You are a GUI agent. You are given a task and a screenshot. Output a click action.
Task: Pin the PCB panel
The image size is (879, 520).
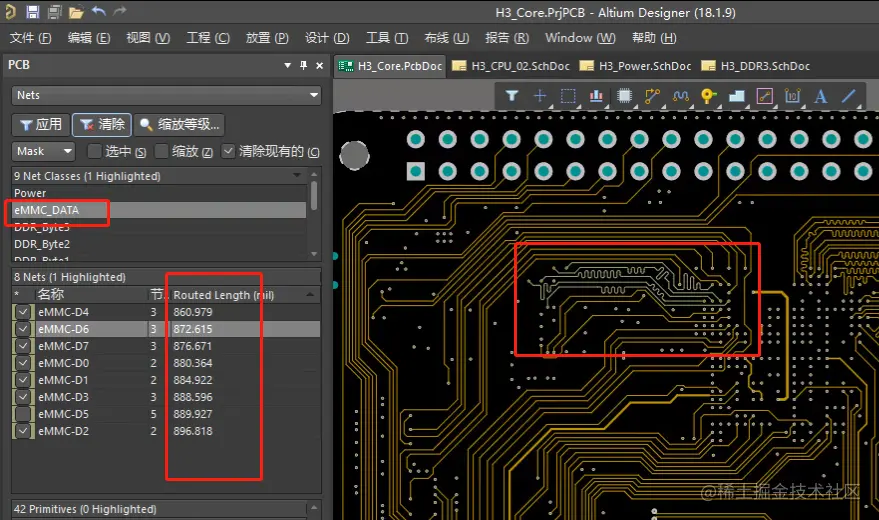coord(303,65)
